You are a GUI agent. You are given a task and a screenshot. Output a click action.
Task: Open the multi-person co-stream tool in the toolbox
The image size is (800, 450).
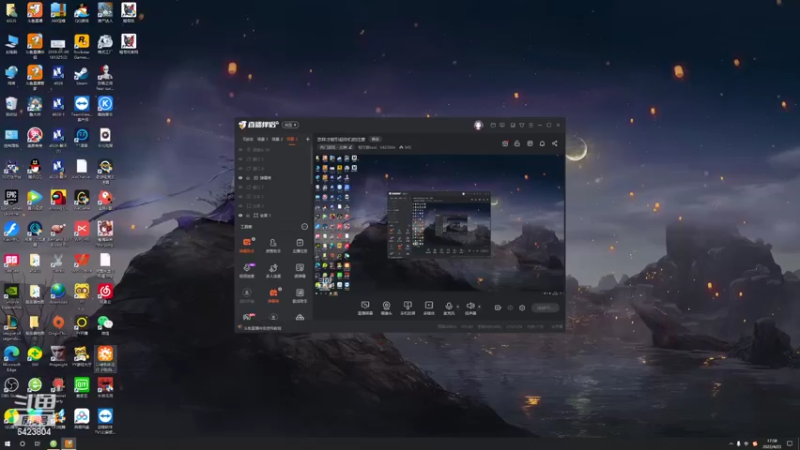(x=273, y=270)
